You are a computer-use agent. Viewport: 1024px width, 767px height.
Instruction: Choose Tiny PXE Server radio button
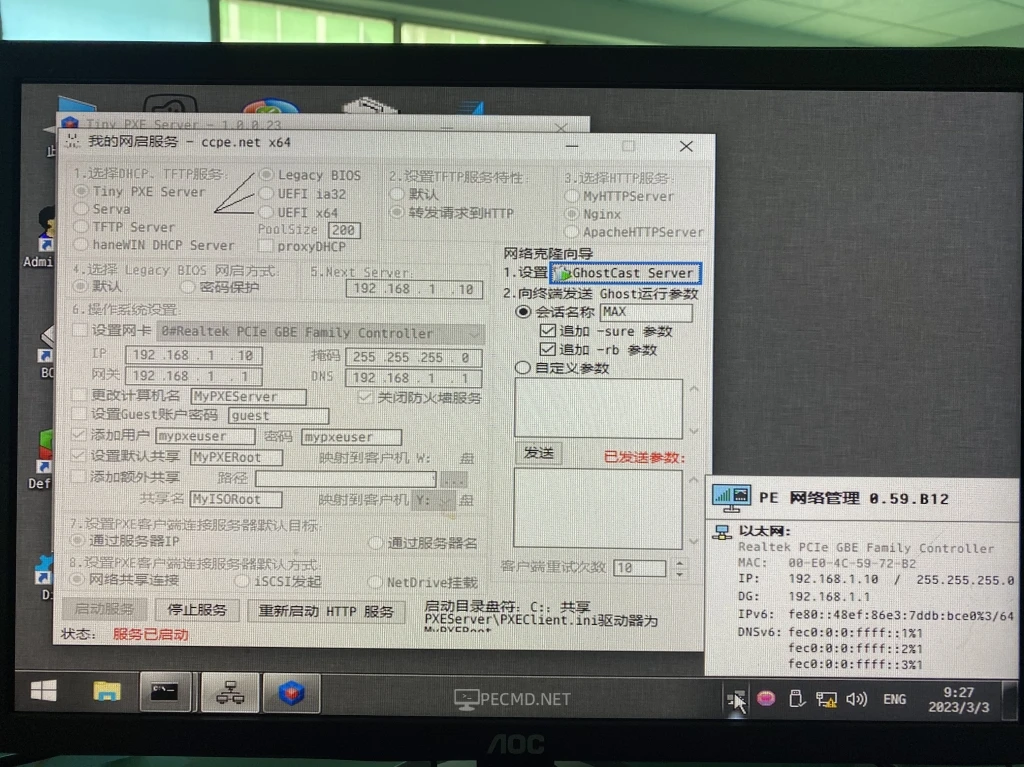coord(81,191)
